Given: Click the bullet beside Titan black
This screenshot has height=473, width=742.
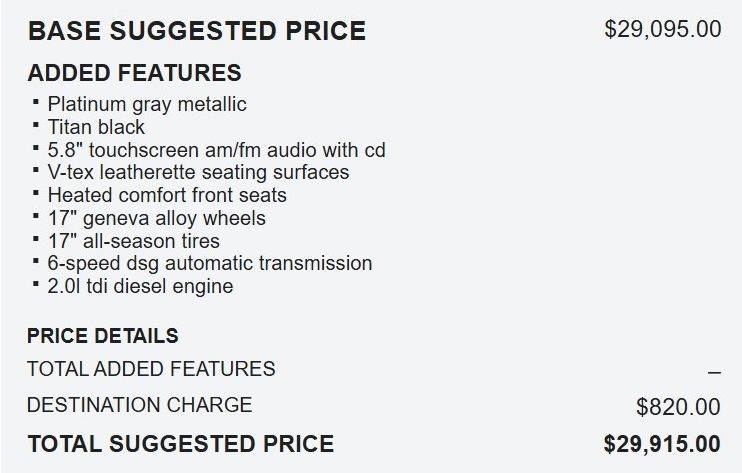Looking at the screenshot, I should (x=36, y=124).
